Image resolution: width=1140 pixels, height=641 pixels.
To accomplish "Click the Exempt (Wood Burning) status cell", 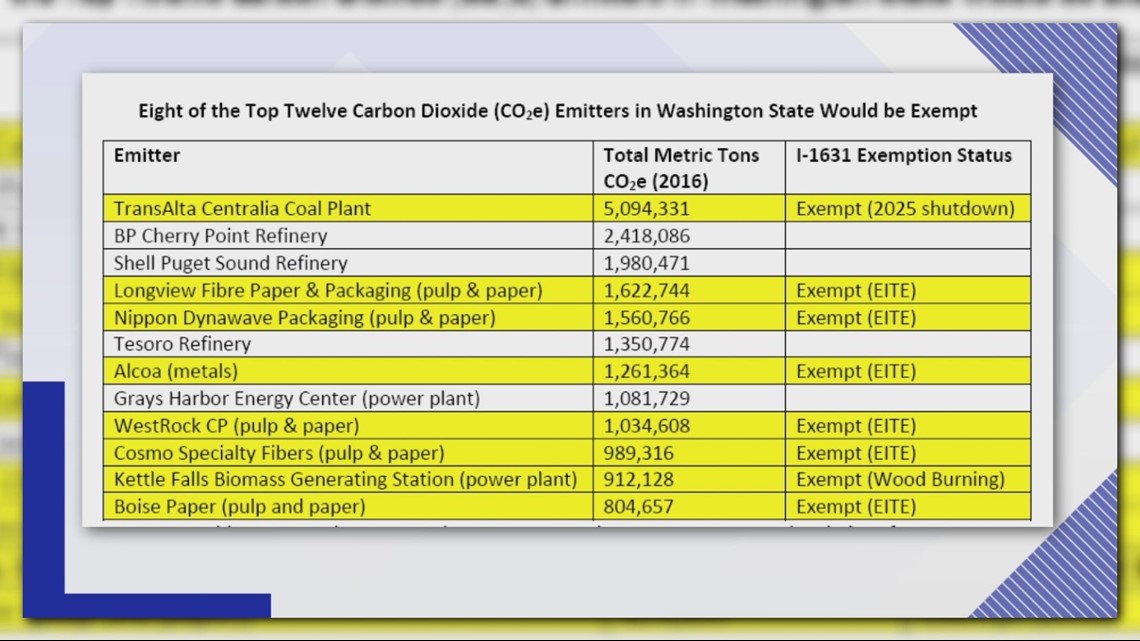I will [x=900, y=480].
